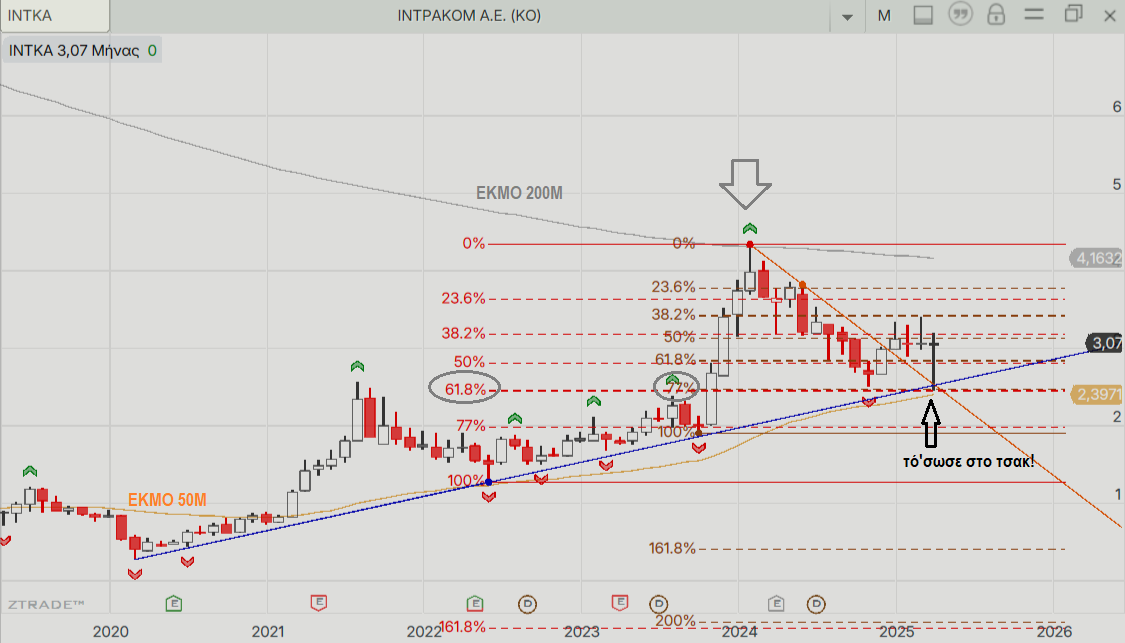Select the EKMO 200M moving average label
The width and height of the screenshot is (1125, 643).
click(x=519, y=193)
